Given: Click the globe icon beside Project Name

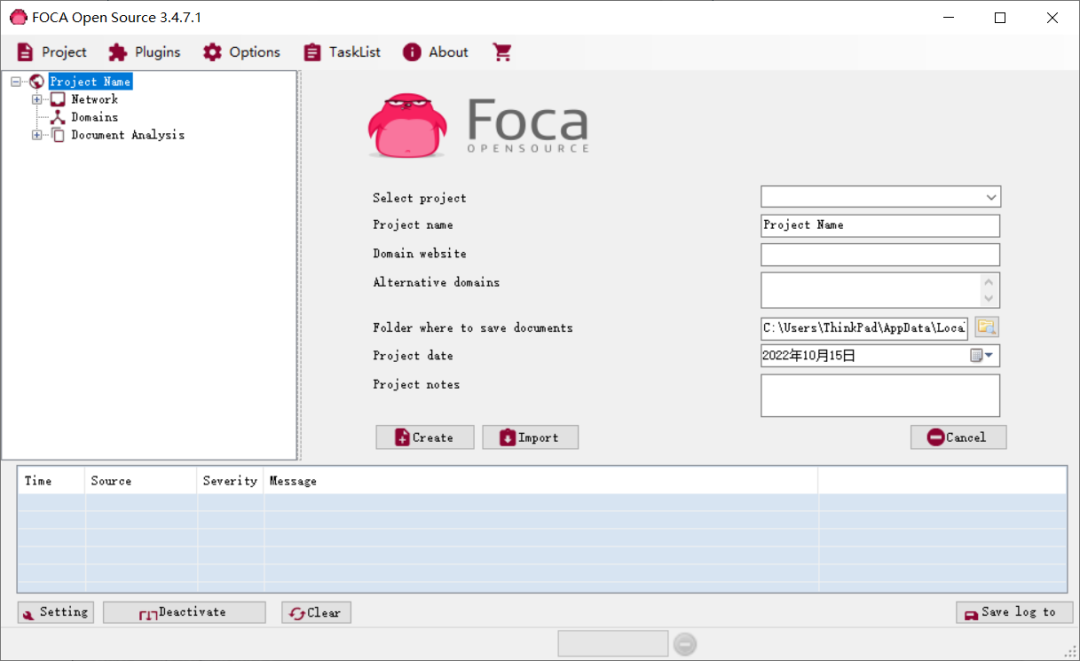Looking at the screenshot, I should (37, 82).
